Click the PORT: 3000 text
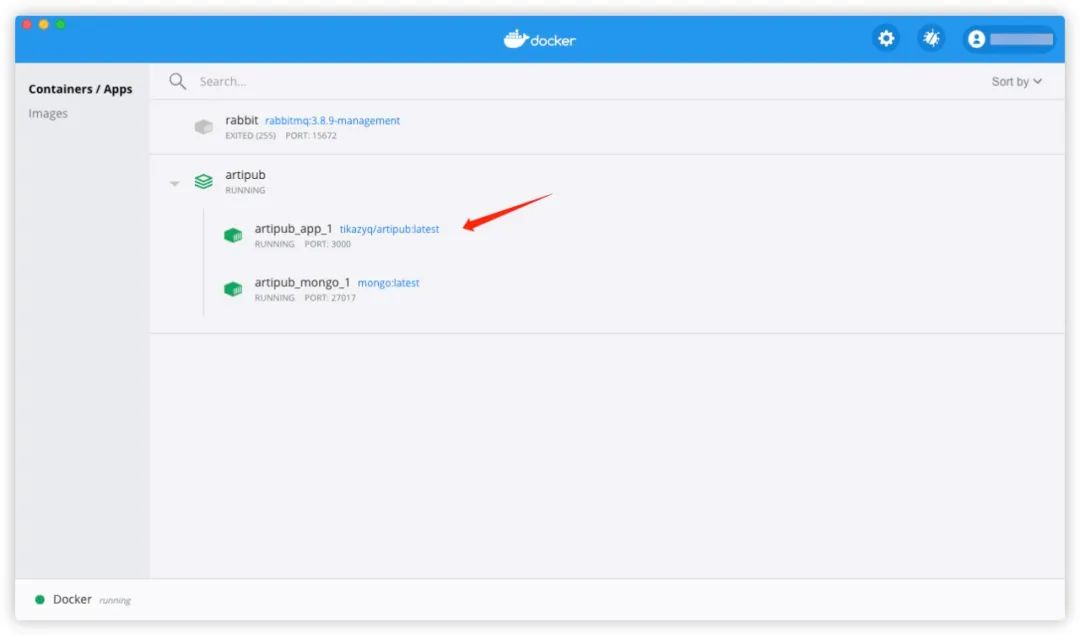 coord(328,244)
